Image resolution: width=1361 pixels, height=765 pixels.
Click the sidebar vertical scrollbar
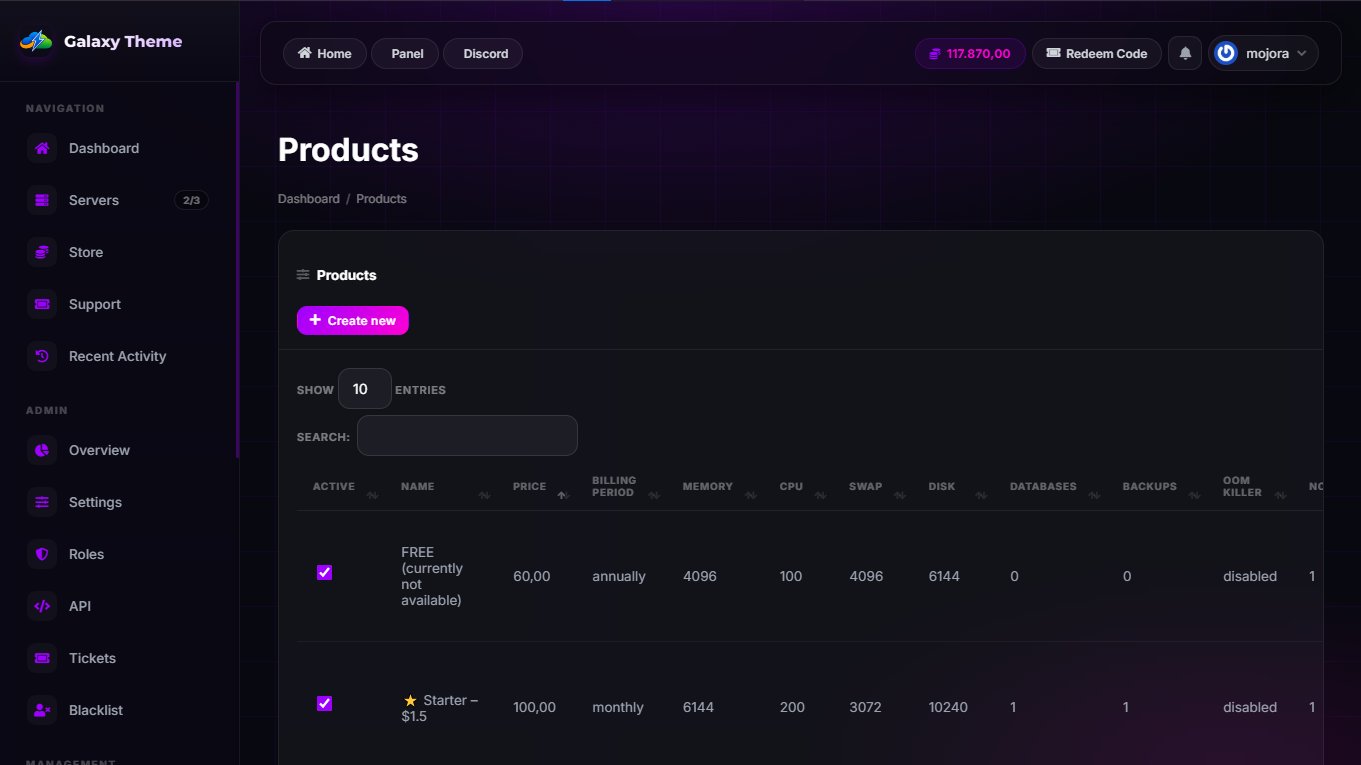[x=237, y=270]
